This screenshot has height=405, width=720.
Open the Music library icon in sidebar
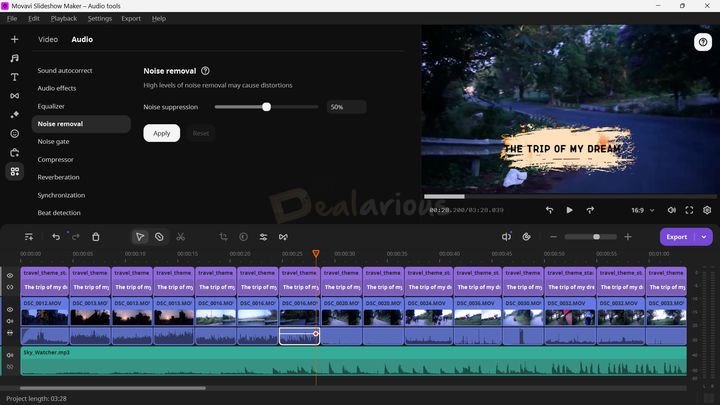[15, 58]
